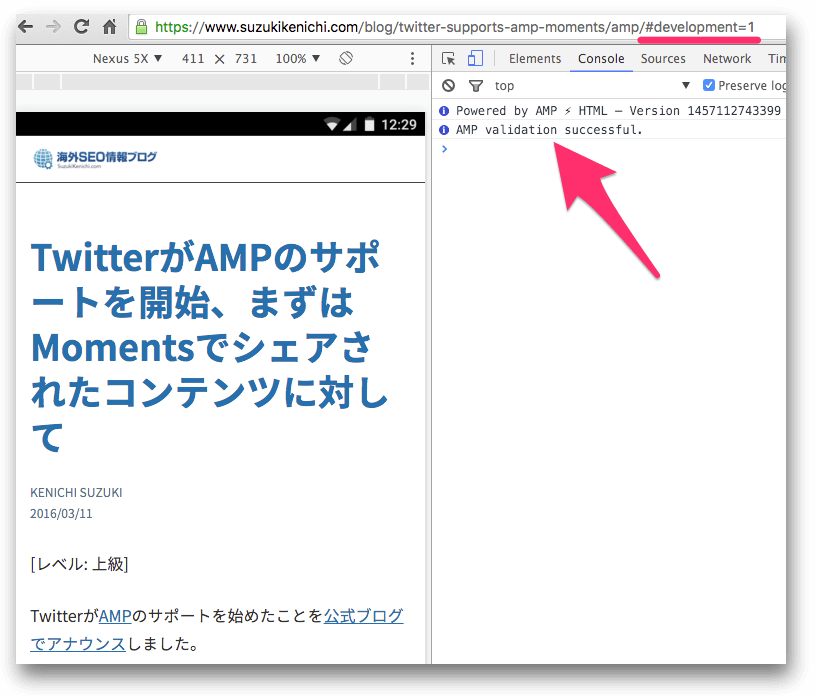Click the green secure padlock icon
The width and height of the screenshot is (816, 696).
(141, 27)
